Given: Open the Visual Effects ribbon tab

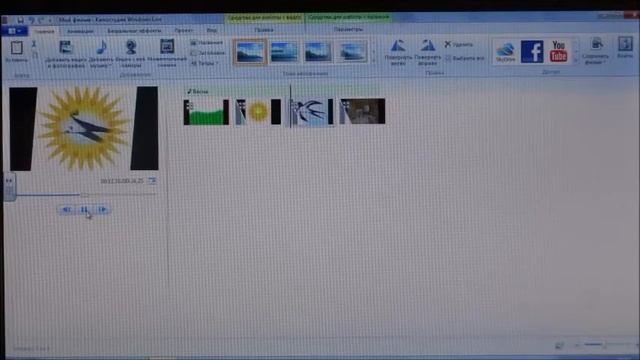Looking at the screenshot, I should (134, 31).
